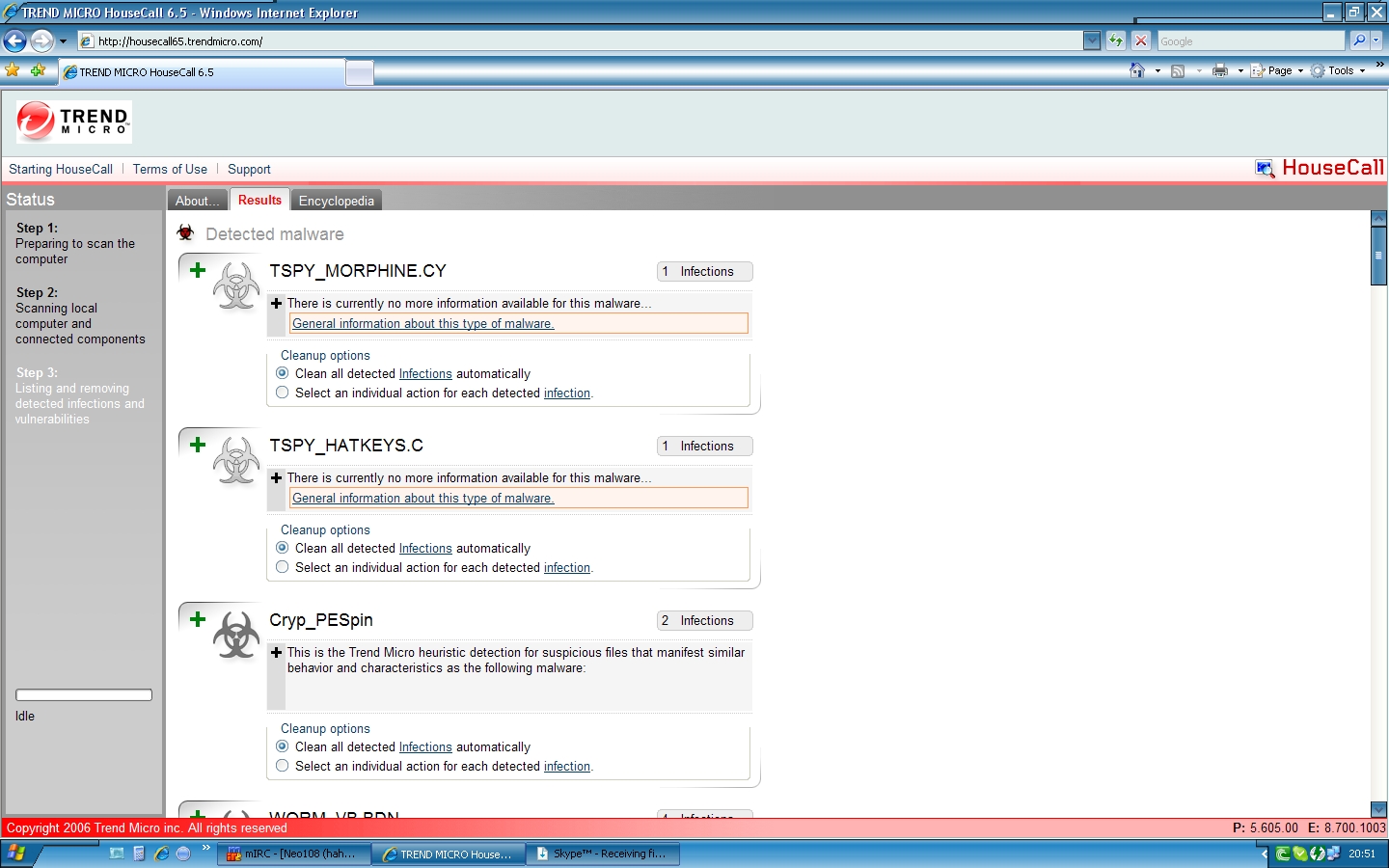
Task: Open the Terms of Use link
Action: 170,169
